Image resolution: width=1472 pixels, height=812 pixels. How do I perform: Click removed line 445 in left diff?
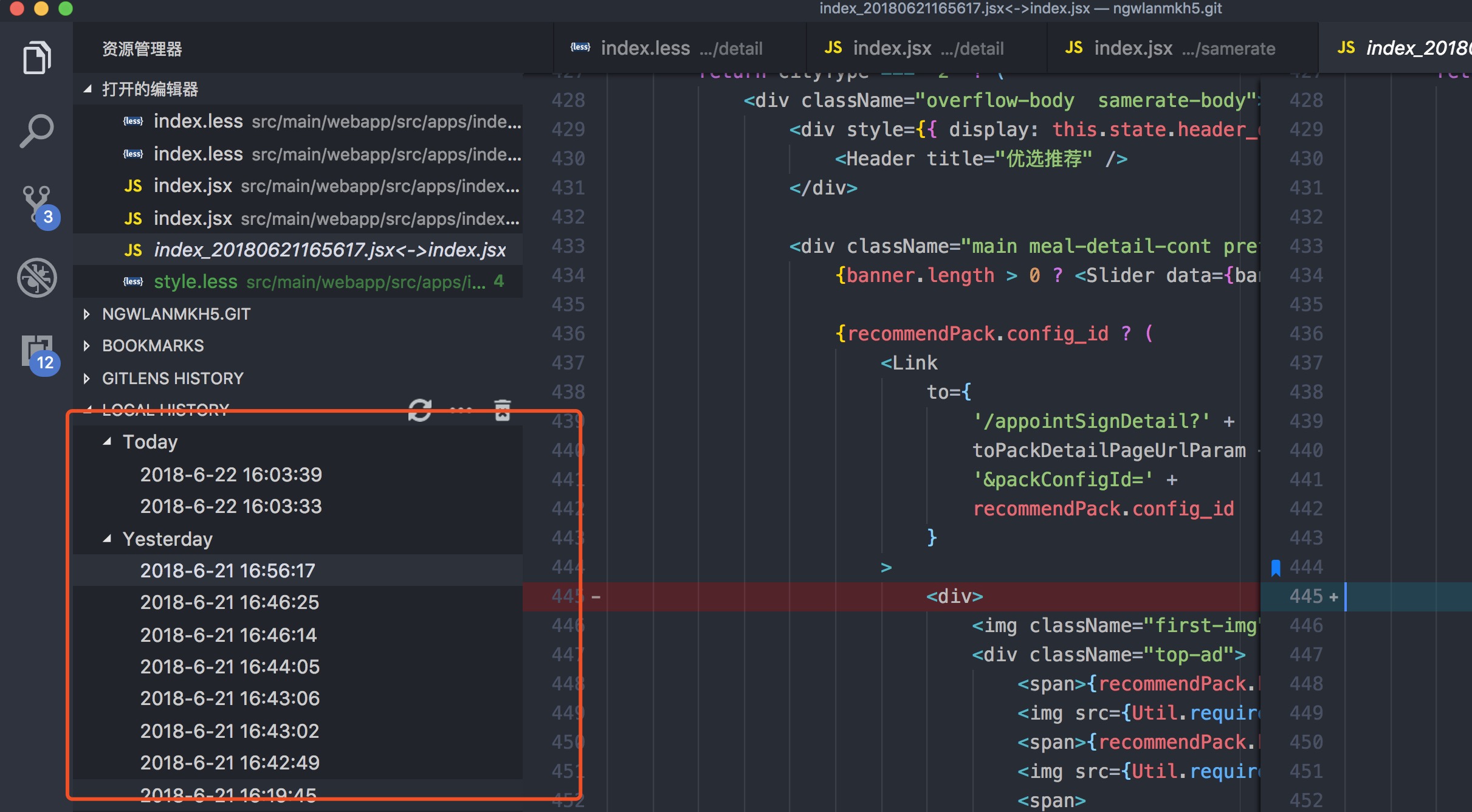tap(954, 597)
